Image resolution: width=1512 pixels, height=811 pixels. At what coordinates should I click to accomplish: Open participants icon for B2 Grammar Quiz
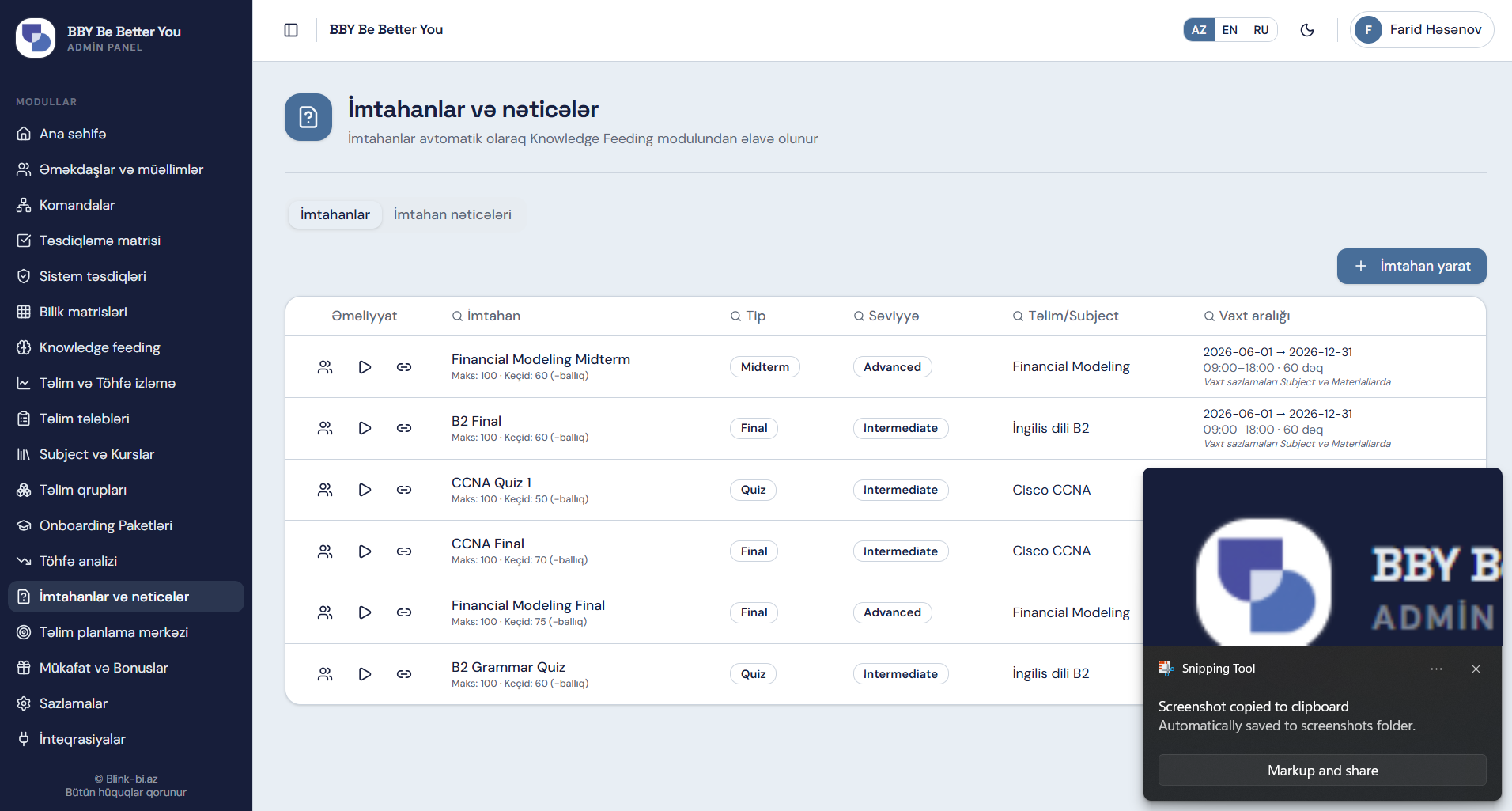[x=325, y=674]
